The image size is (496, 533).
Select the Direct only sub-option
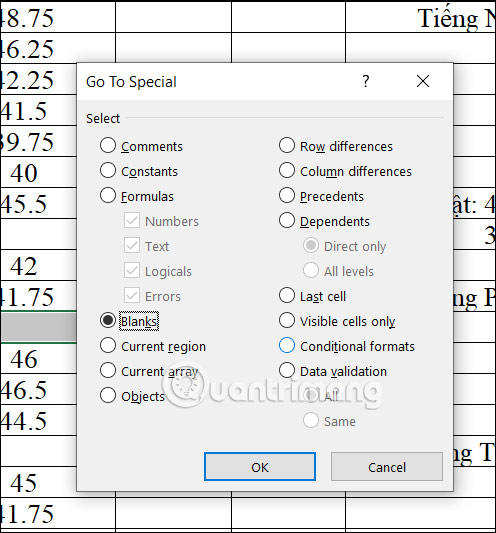click(311, 246)
